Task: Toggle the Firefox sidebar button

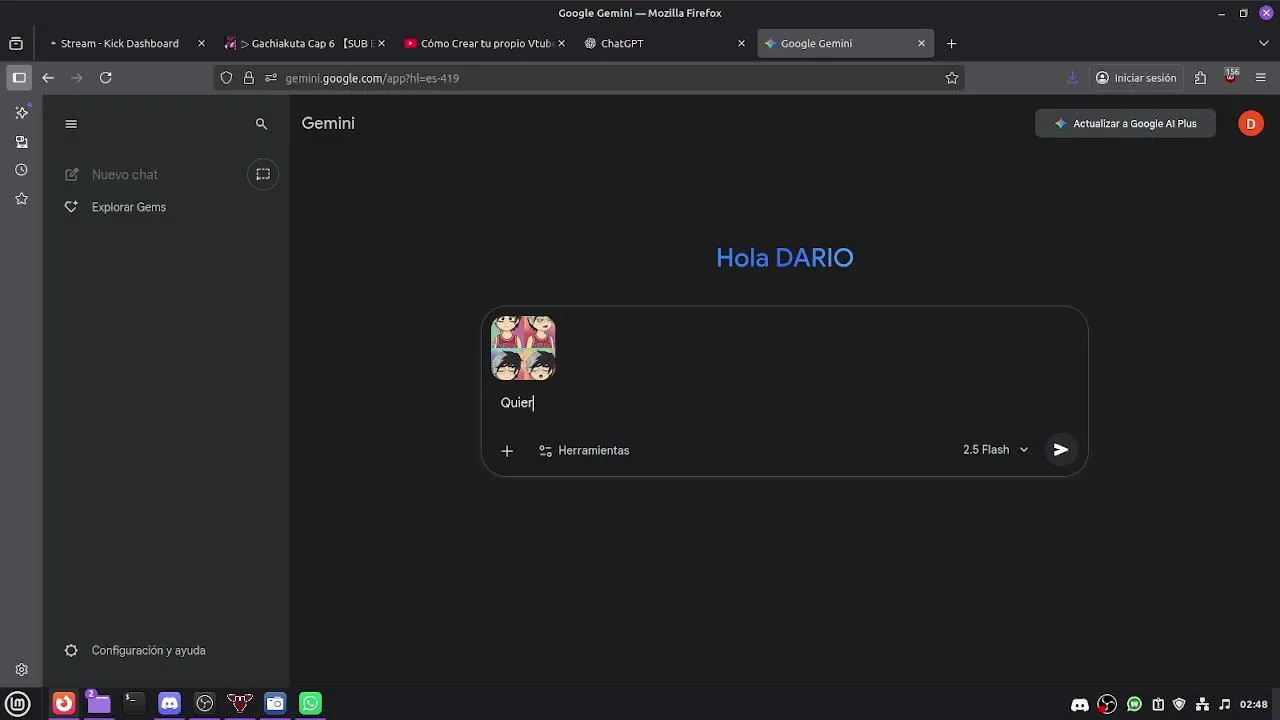Action: tap(19, 78)
